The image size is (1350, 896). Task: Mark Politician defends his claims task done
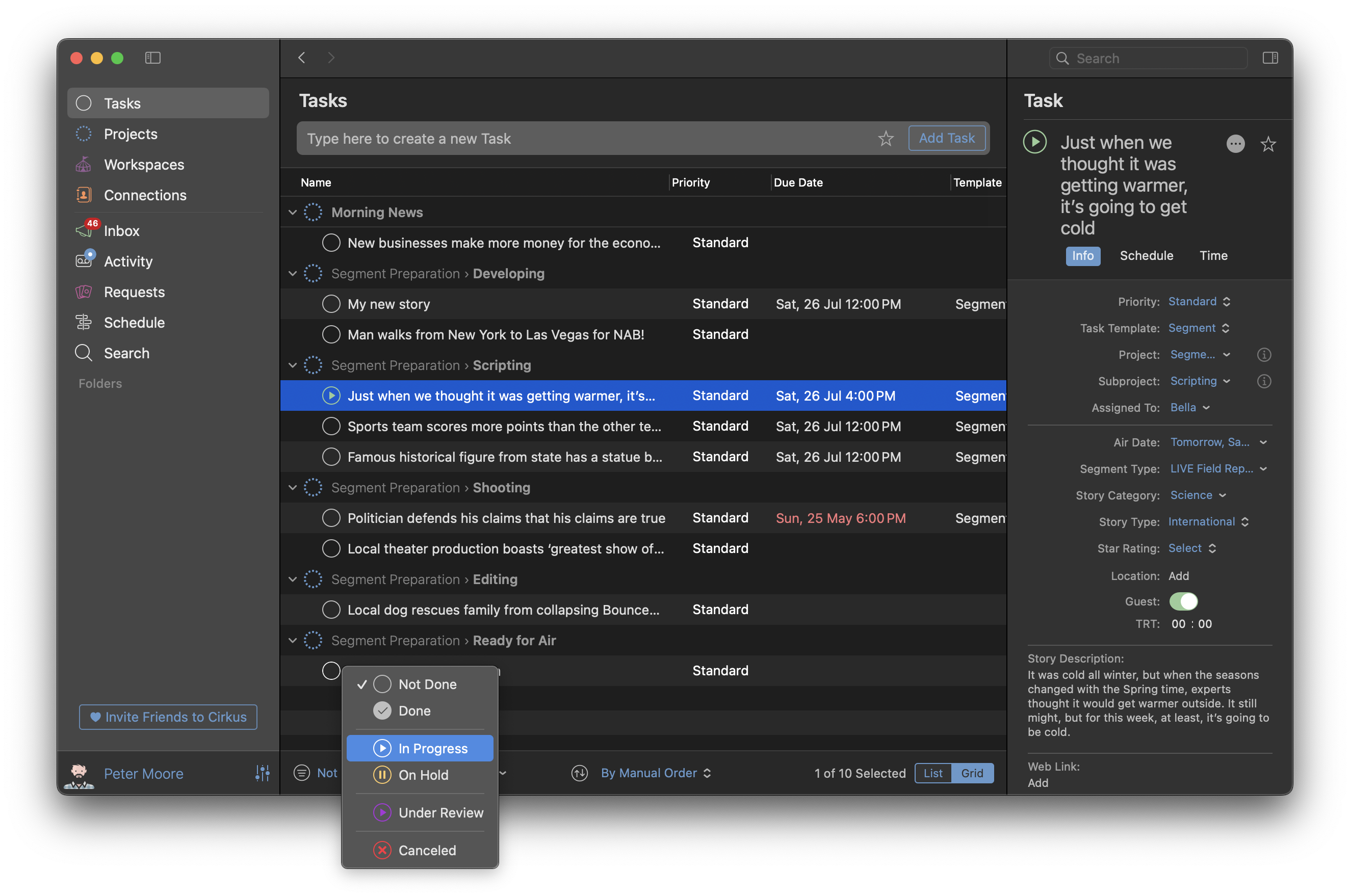[x=331, y=518]
